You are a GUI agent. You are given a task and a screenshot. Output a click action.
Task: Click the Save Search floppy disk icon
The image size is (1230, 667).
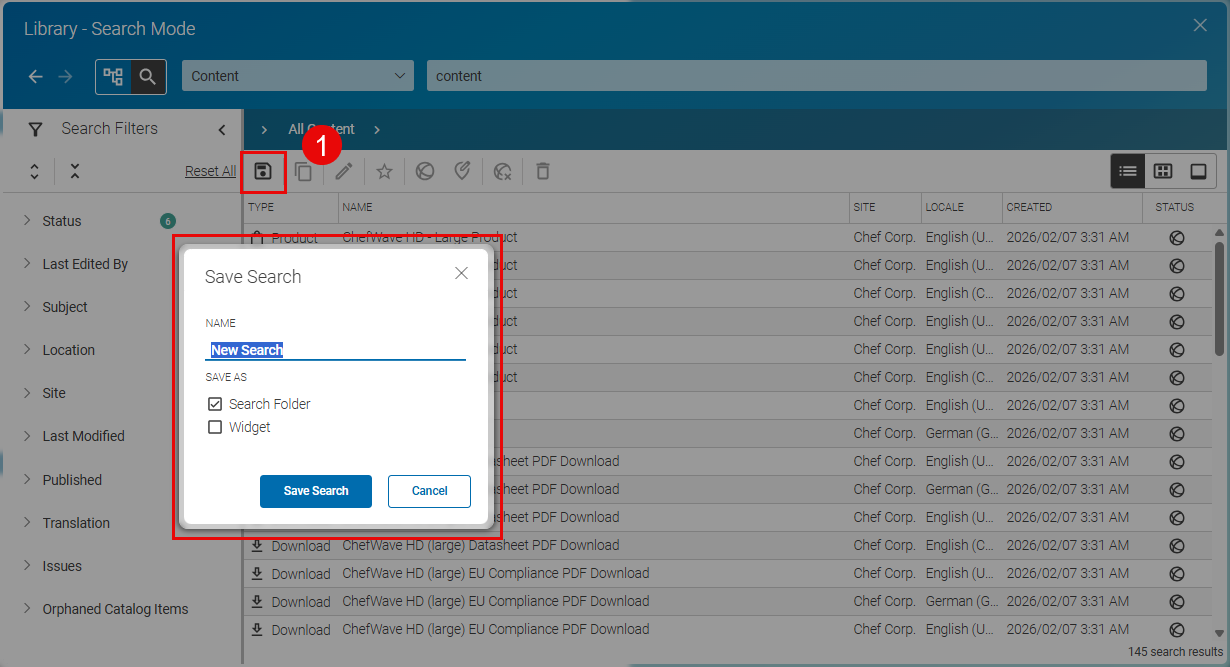pos(263,171)
